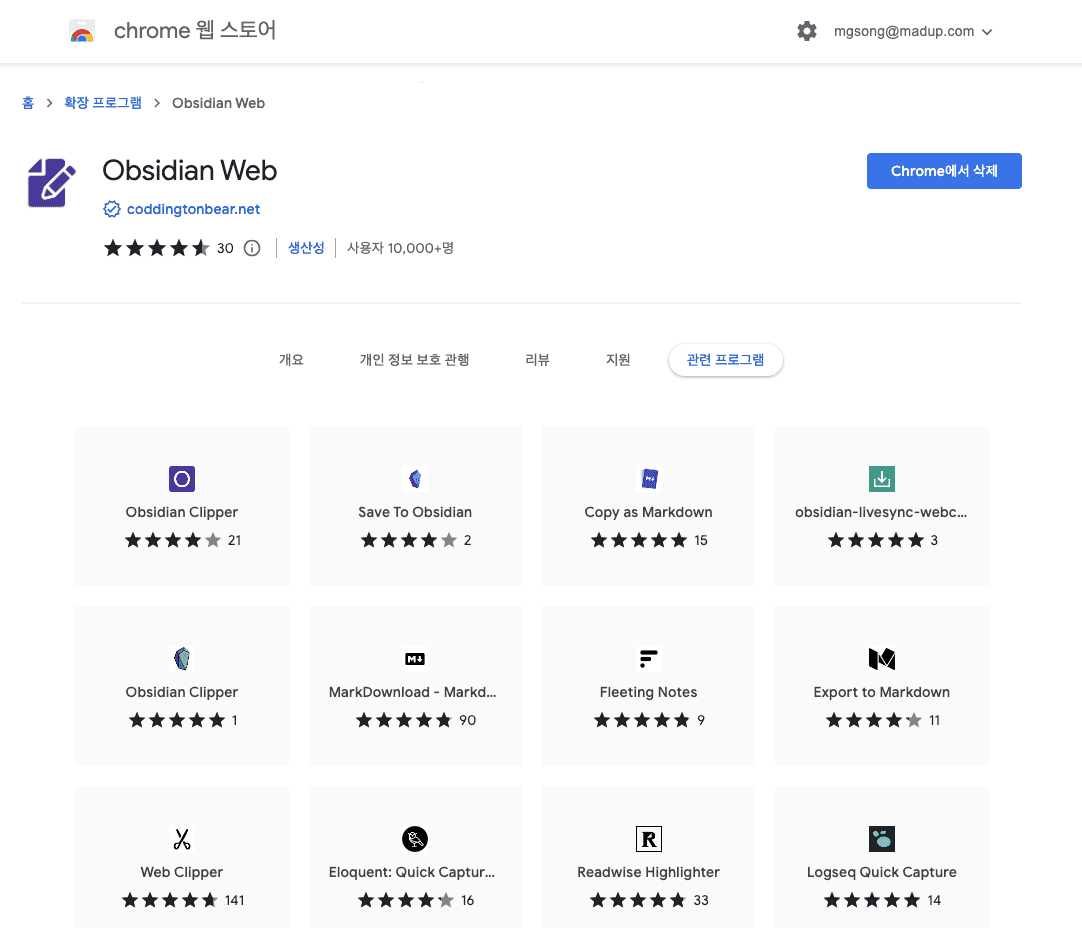Open the Fleeting Notes title
The width and height of the screenshot is (1082, 928).
coord(649,692)
